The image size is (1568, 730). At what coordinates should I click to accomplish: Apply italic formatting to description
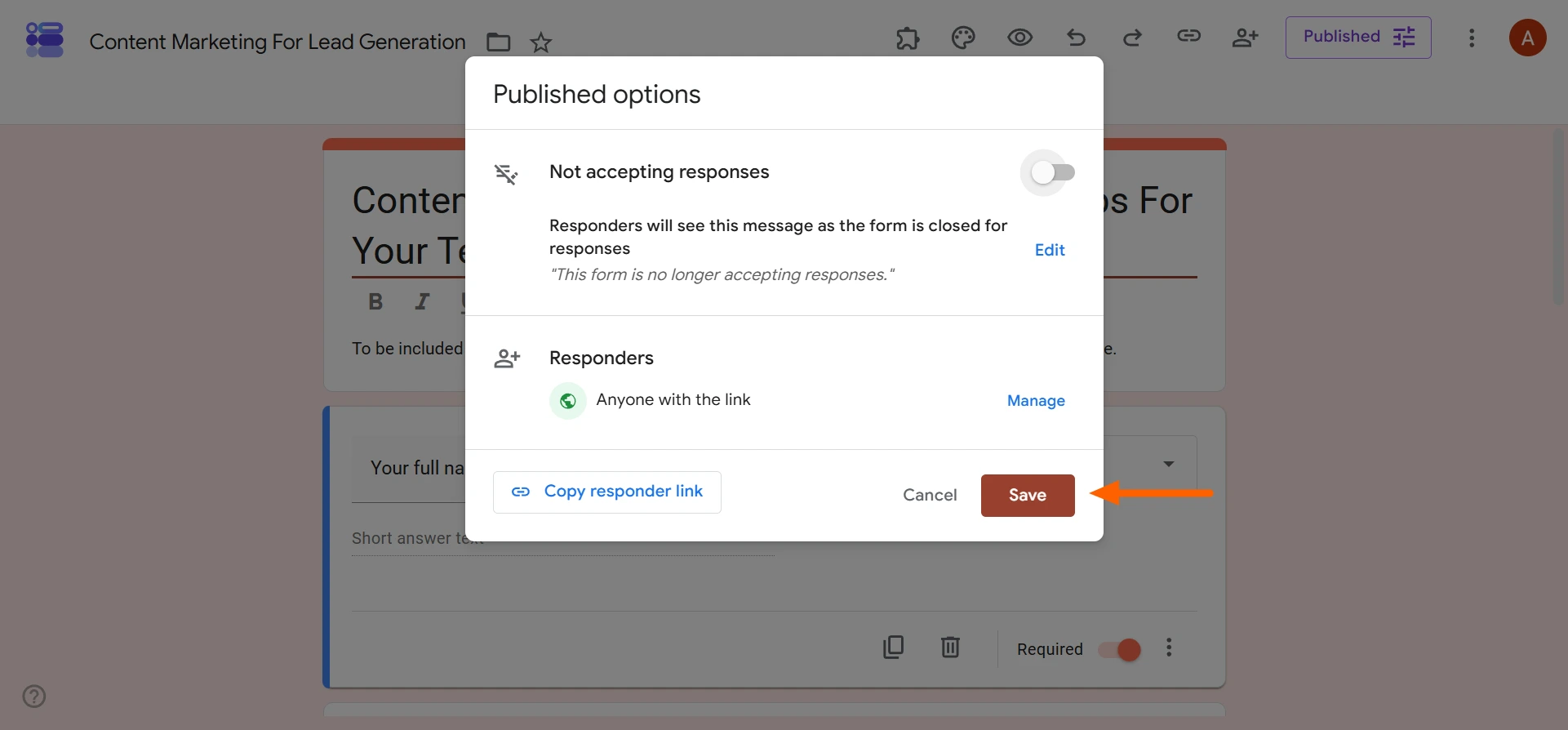tap(422, 302)
